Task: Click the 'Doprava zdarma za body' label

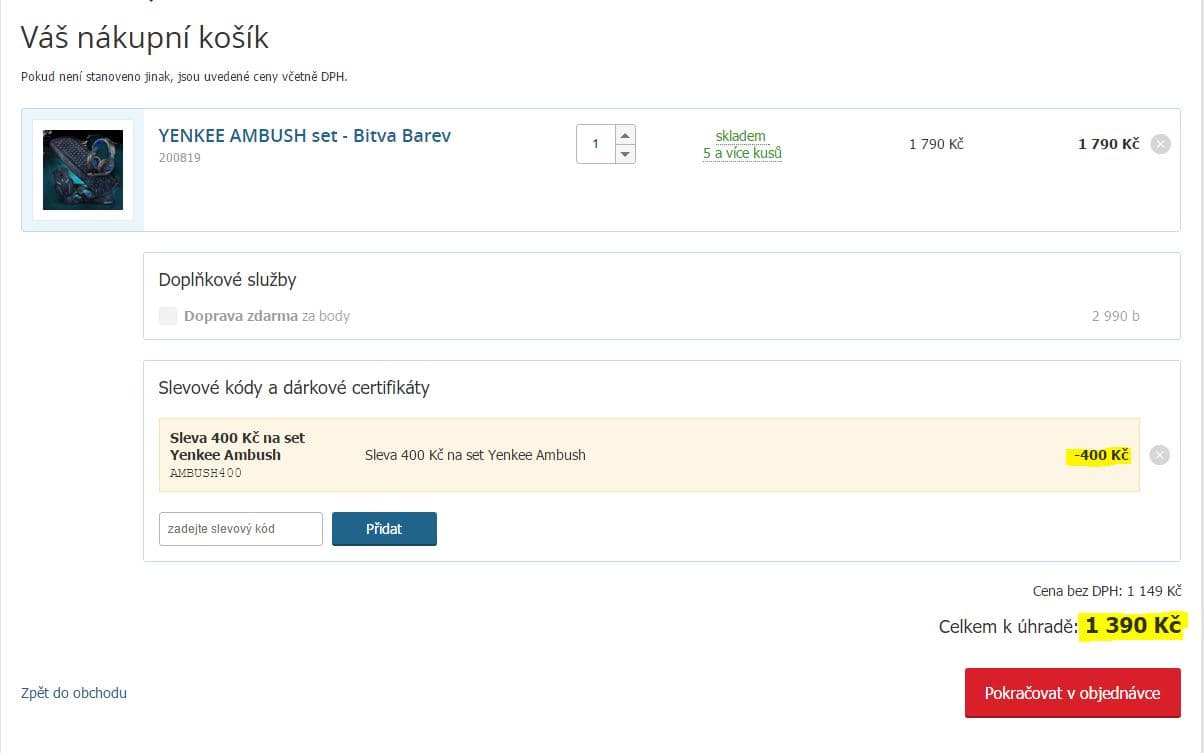Action: 266,316
